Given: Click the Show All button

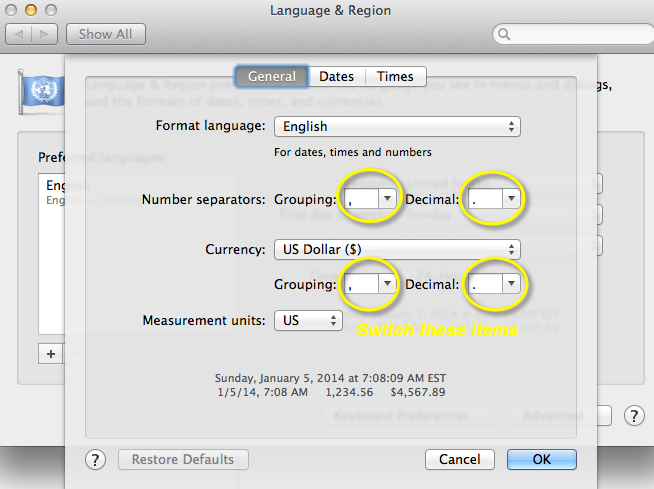Looking at the screenshot, I should coord(106,34).
